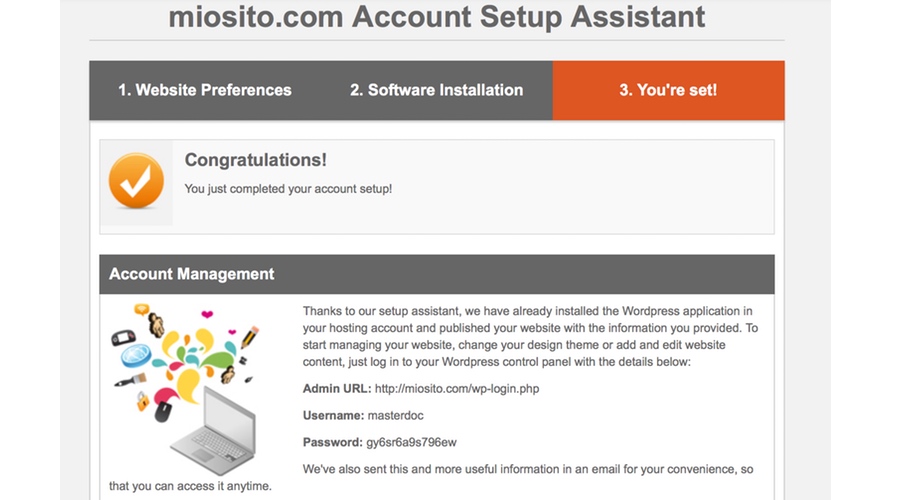This screenshot has width=900, height=500.
Task: Click the blue globe icon in the illustration
Action: tap(136, 355)
